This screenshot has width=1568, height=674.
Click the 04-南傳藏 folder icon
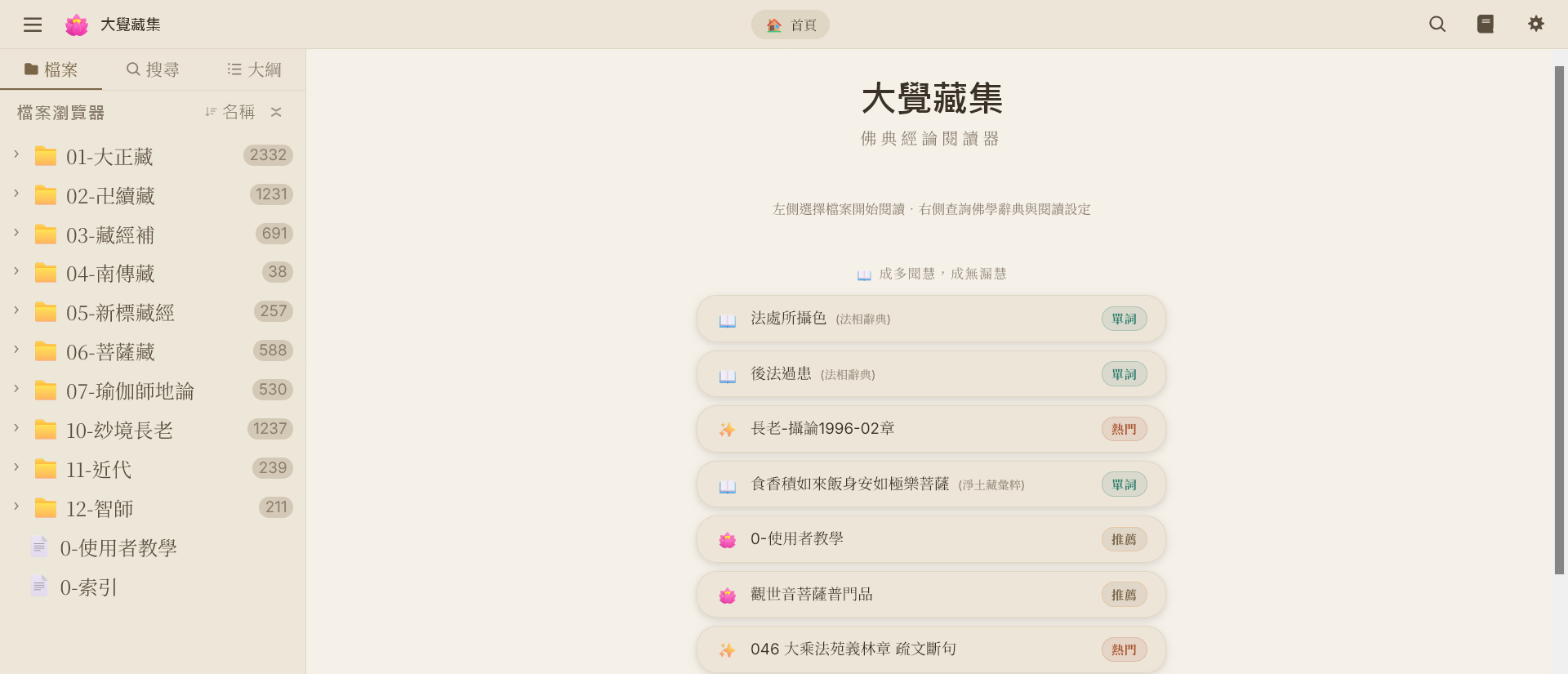point(46,272)
